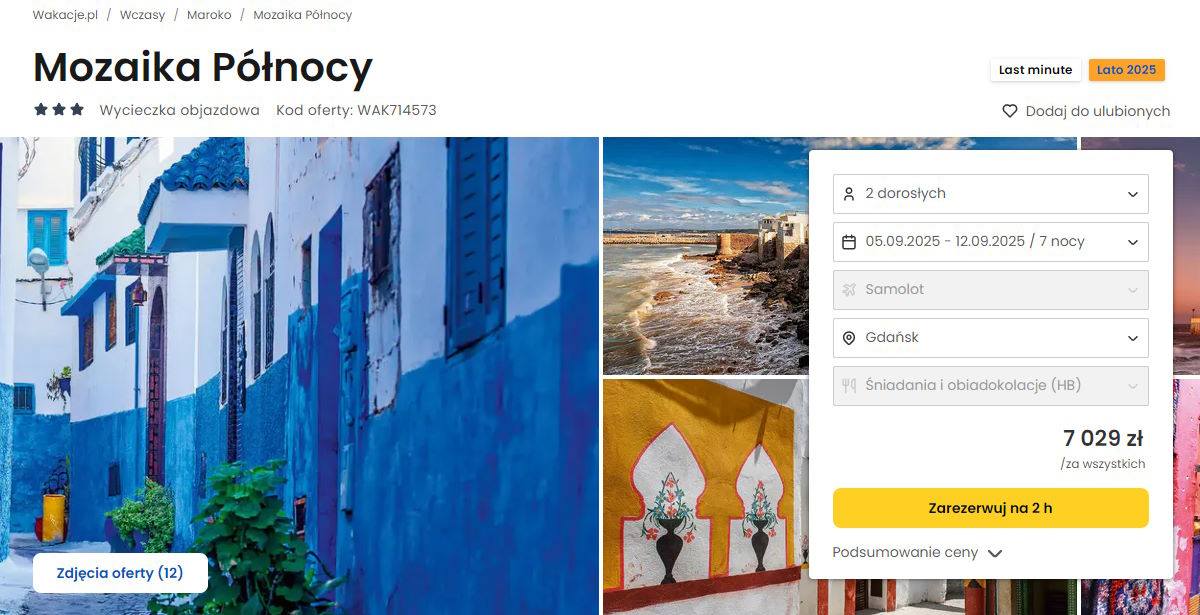Expand Podsumowanie ceny price summary

(917, 553)
